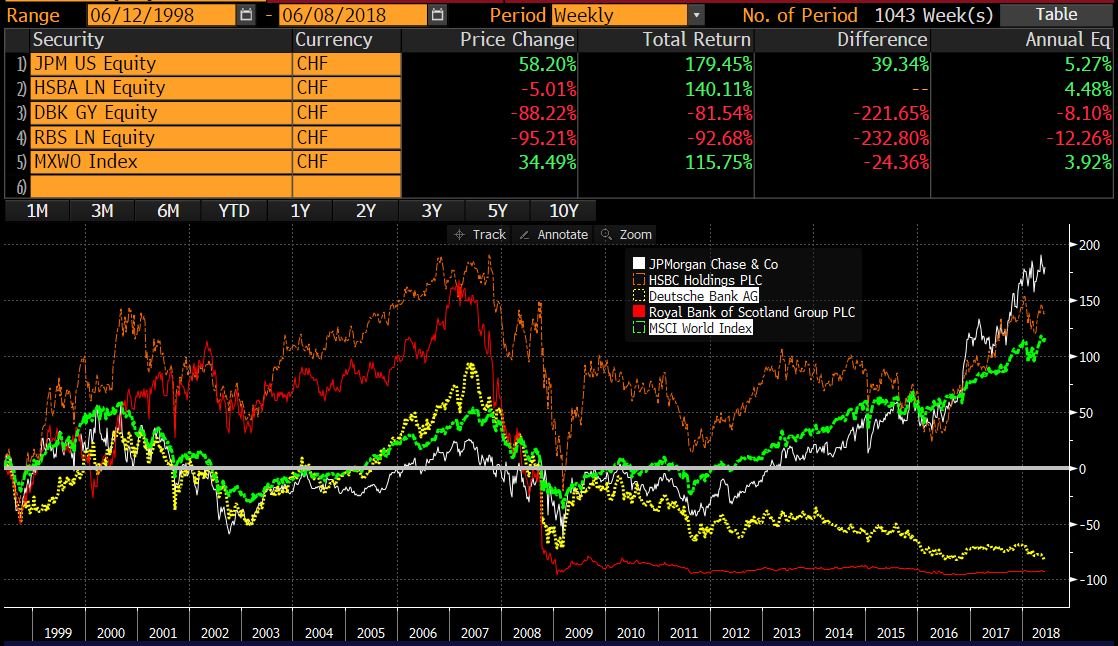This screenshot has height=646, width=1118.
Task: Click the HSBA LN Equity security field
Action: point(161,88)
